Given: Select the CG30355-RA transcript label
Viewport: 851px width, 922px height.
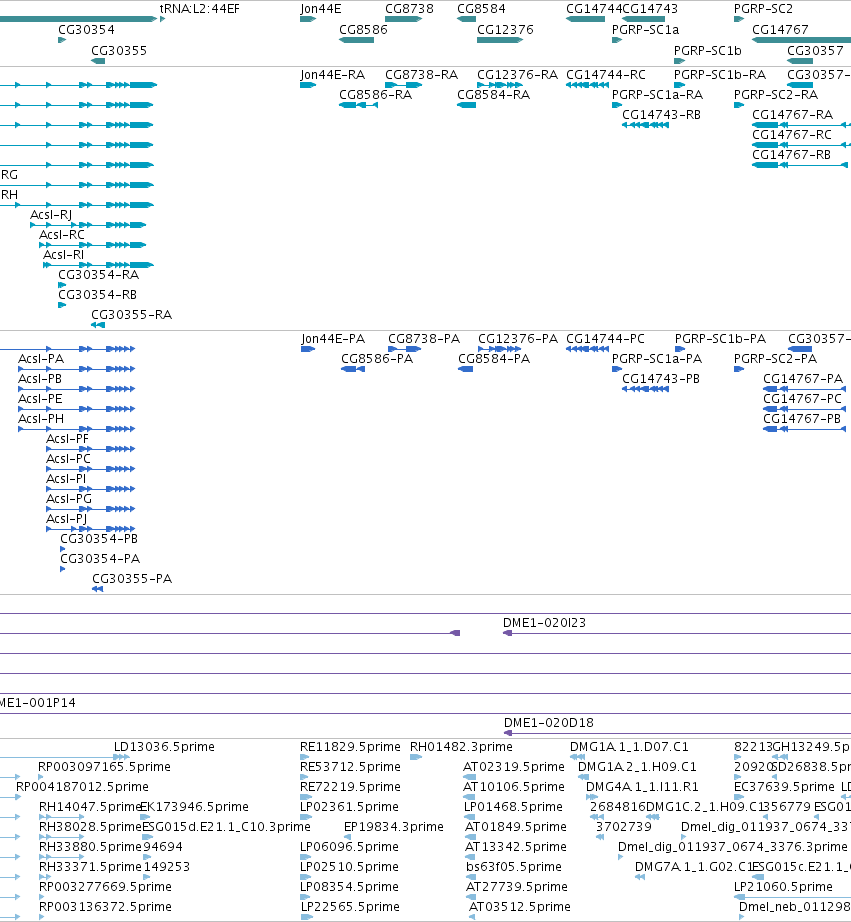Looking at the screenshot, I should pos(132,315).
